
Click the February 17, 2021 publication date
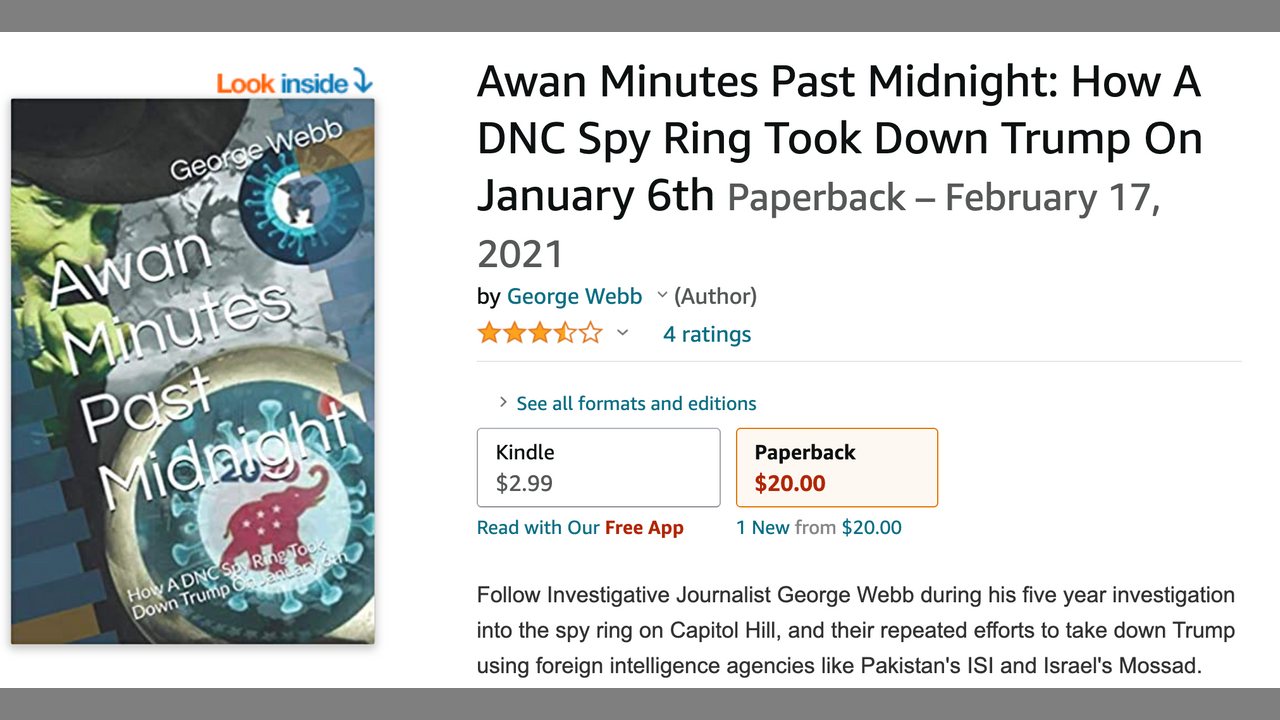point(1050,198)
